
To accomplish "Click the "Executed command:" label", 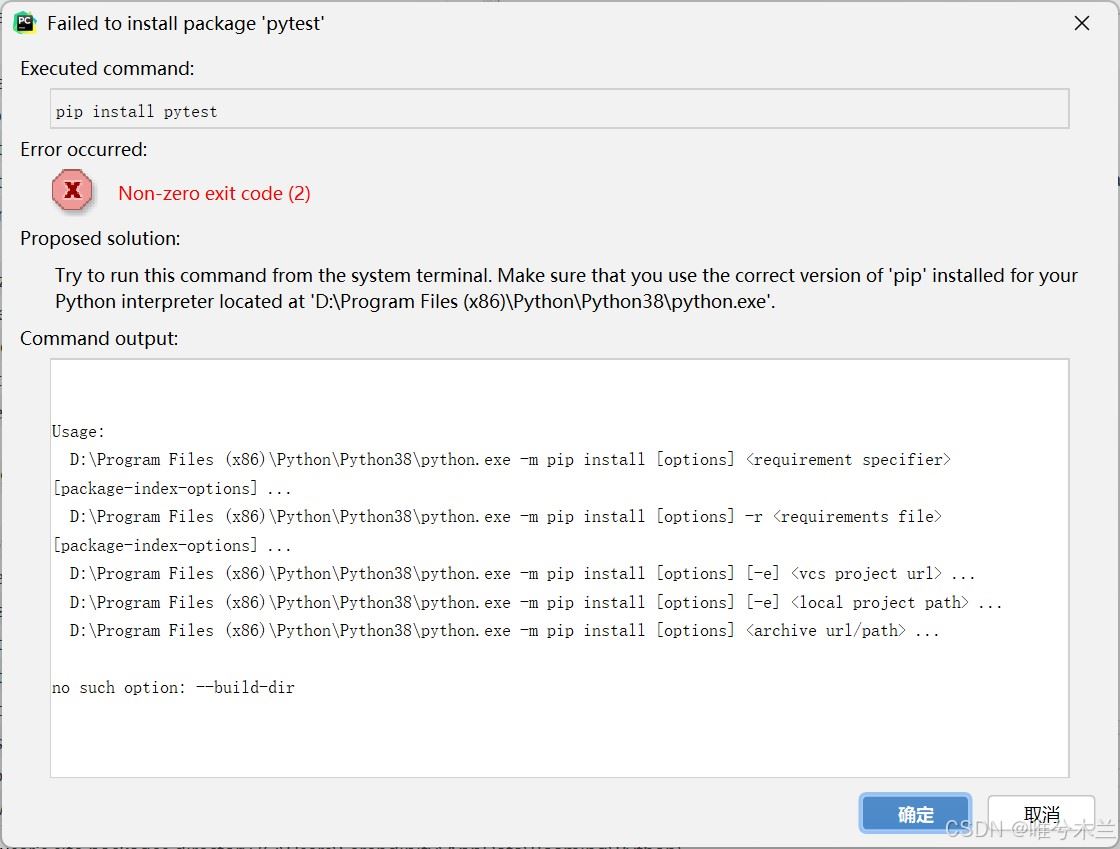I will coord(107,69).
